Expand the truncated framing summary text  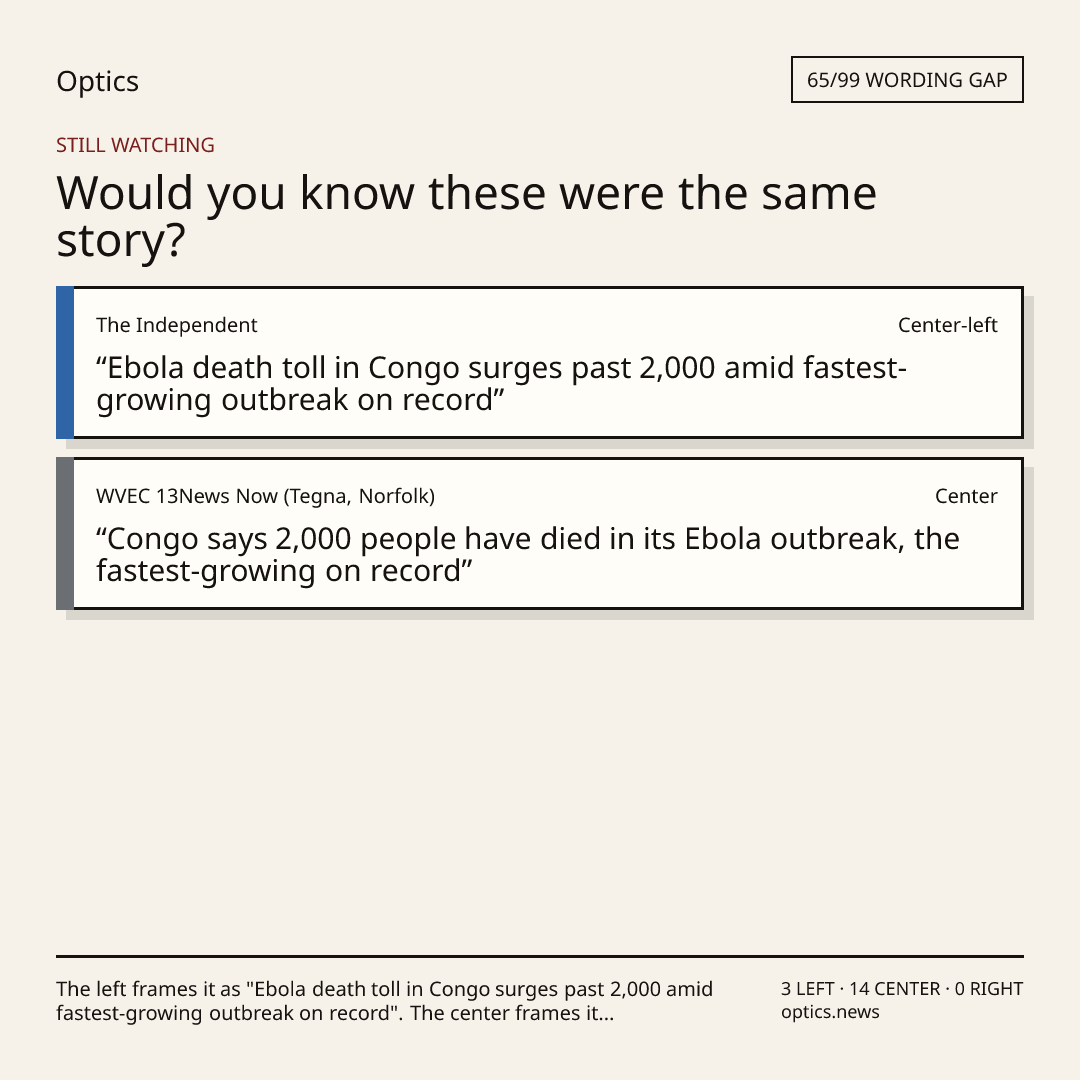[x=384, y=1001]
